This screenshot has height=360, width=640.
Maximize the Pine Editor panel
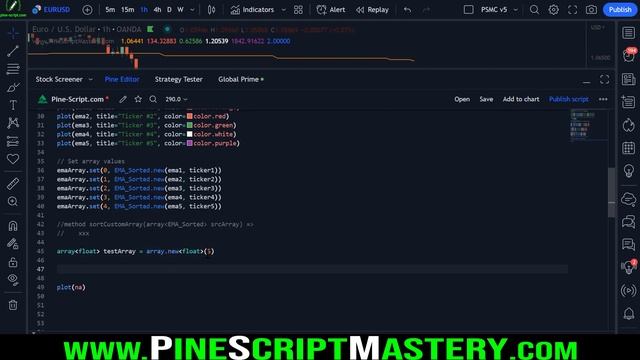click(604, 80)
